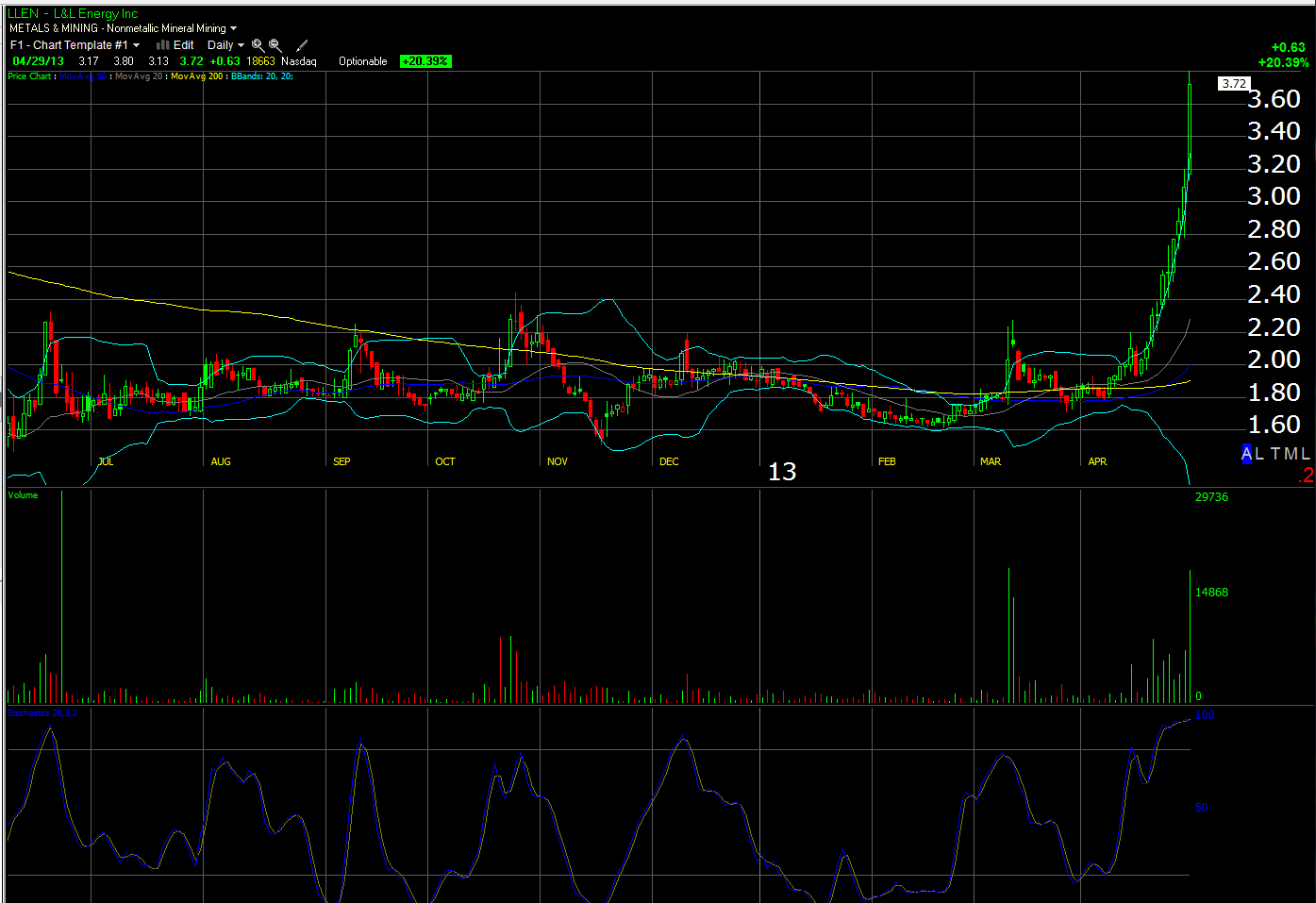The height and width of the screenshot is (903, 1316).
Task: Click the +20.39% text at top right
Action: click(1283, 63)
